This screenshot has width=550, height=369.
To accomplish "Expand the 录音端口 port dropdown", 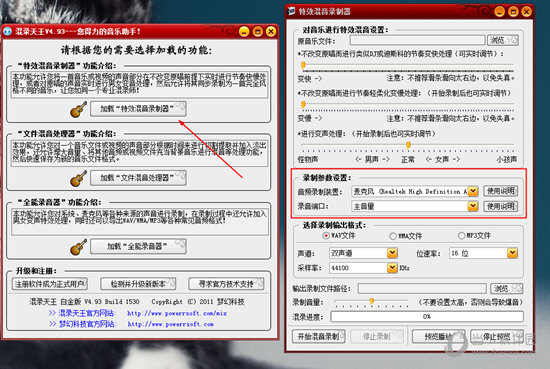I will (473, 206).
